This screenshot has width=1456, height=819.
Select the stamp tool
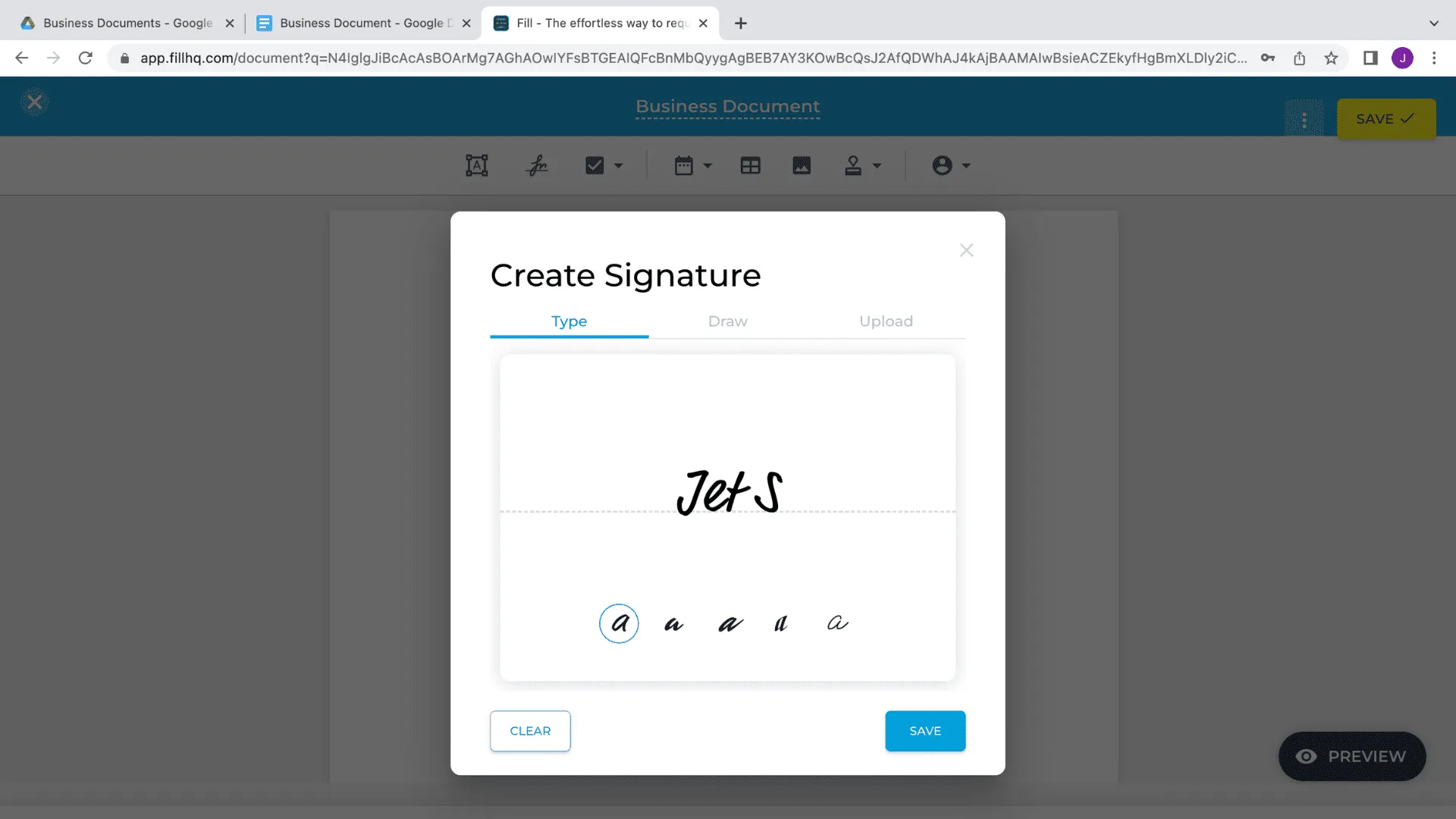click(852, 165)
